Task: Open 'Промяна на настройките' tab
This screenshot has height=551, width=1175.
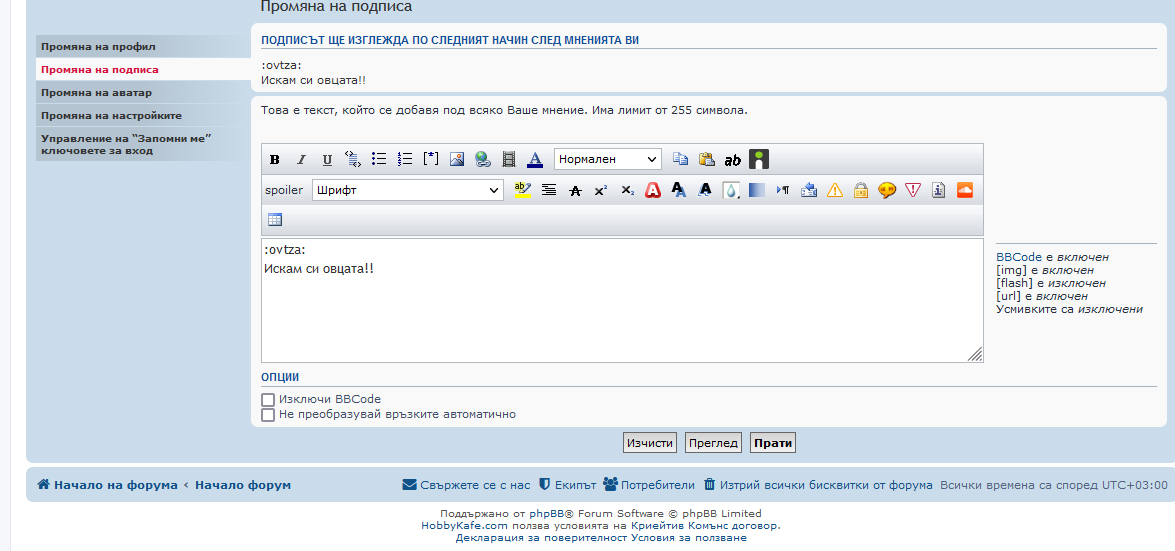Action: point(143,116)
